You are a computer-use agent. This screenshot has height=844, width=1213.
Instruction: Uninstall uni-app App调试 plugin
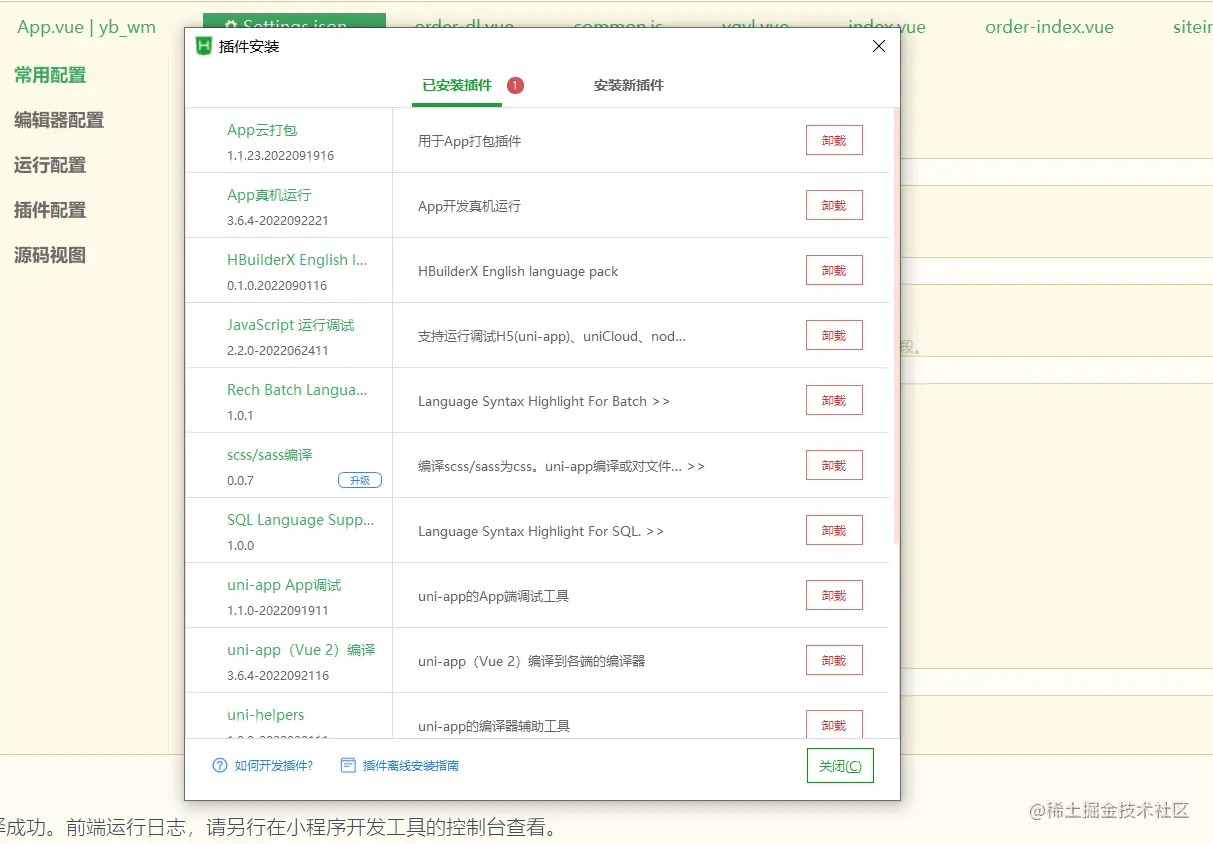click(x=834, y=596)
